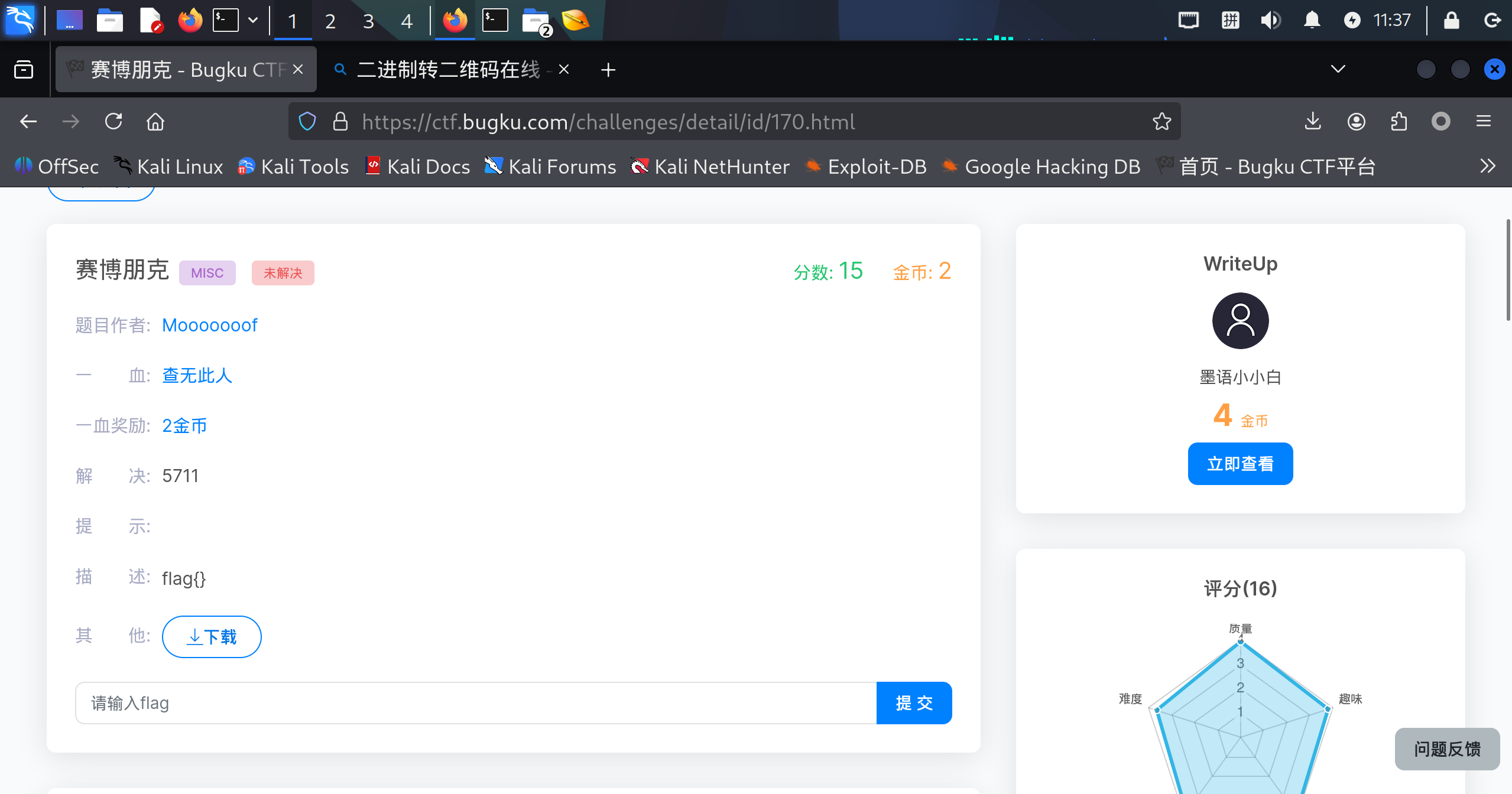The image size is (1512, 794).
Task: Open the Firefox View icon
Action: [24, 70]
